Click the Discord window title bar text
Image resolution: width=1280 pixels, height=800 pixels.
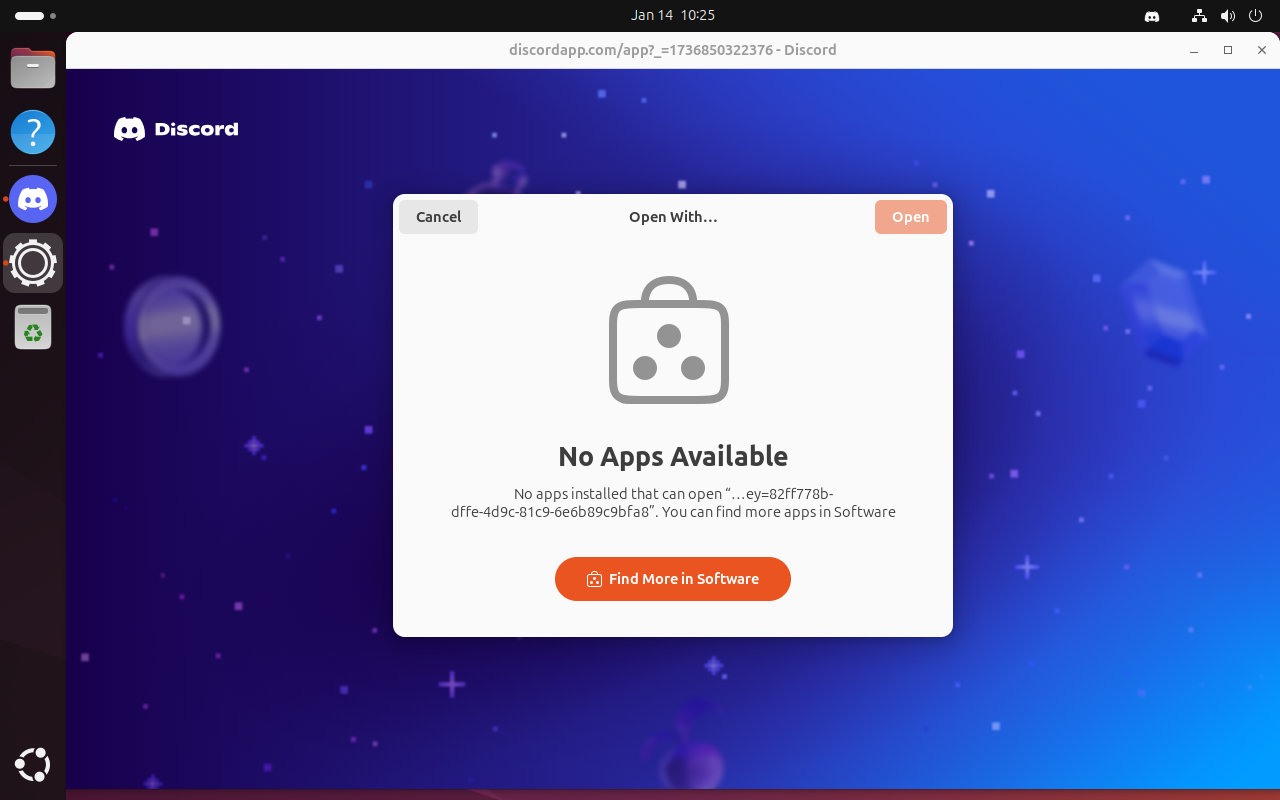click(673, 50)
